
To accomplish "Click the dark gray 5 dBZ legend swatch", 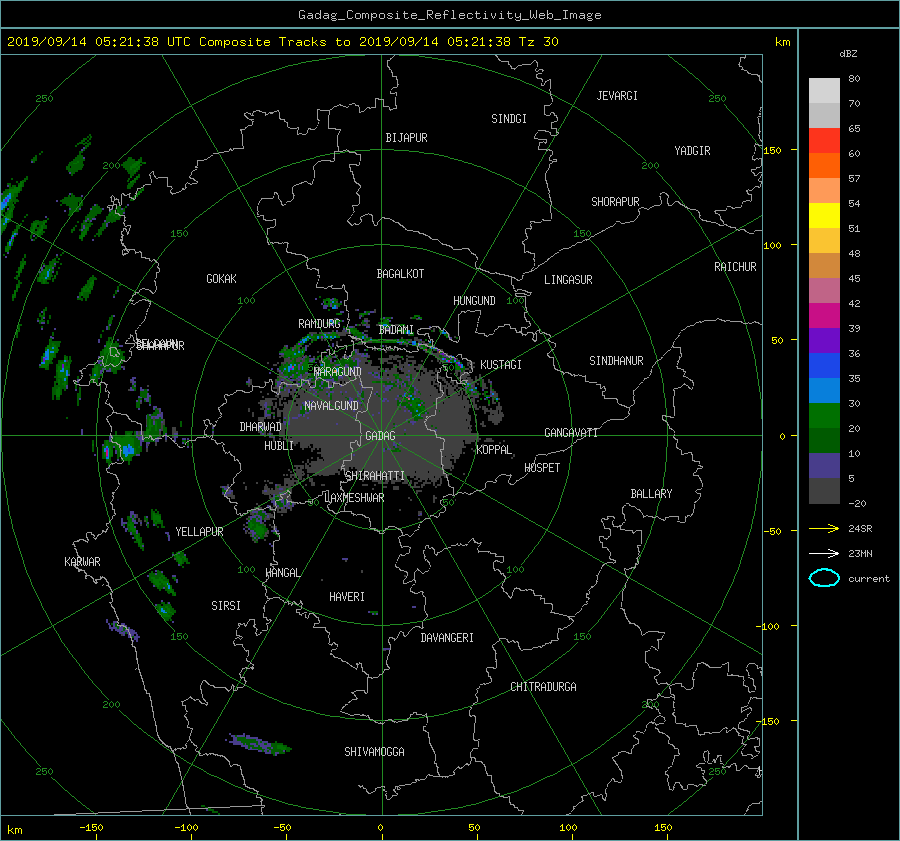I will (x=824, y=491).
